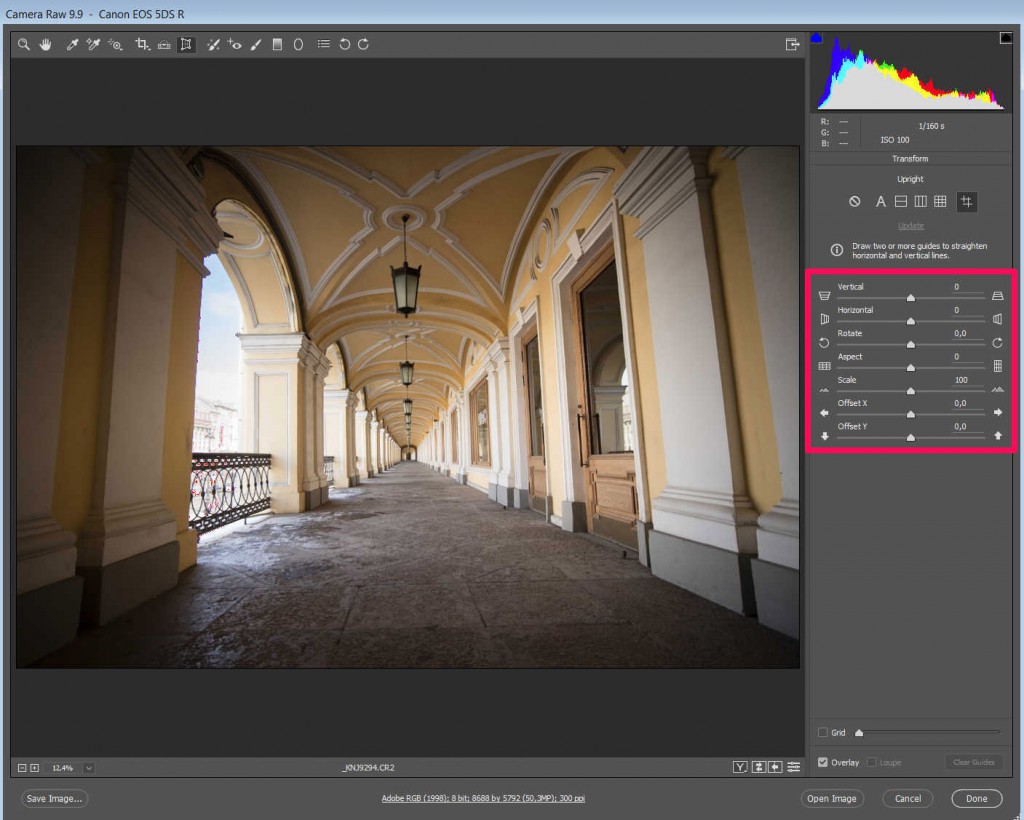Click the Scale value input field
1024x820 pixels.
tap(961, 380)
